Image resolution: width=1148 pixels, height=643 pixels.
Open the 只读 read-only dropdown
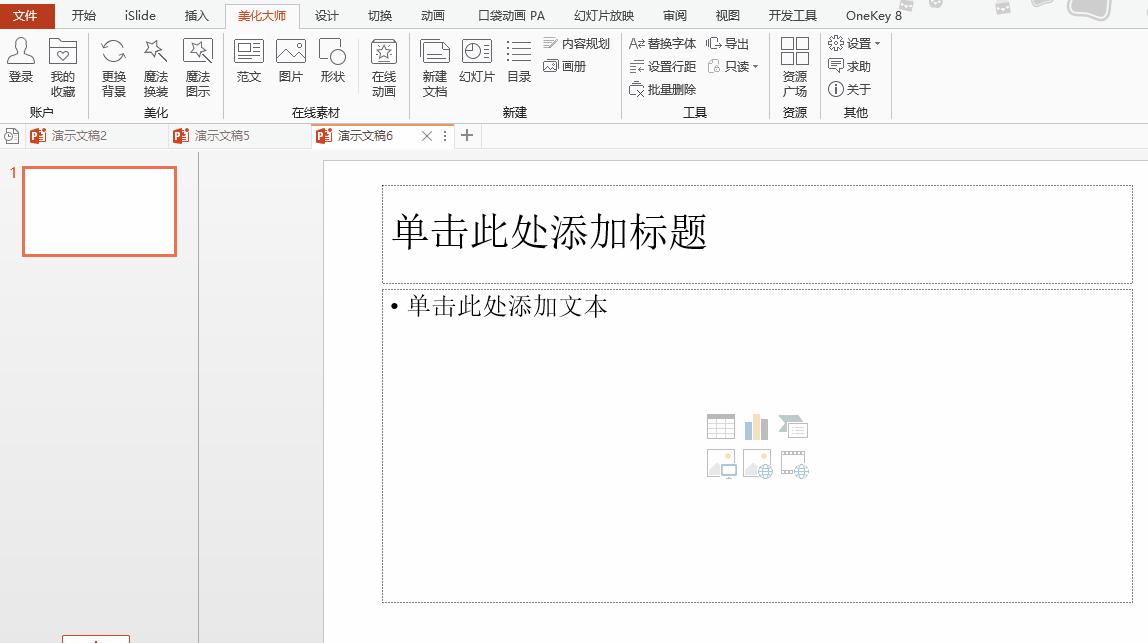(x=733, y=66)
